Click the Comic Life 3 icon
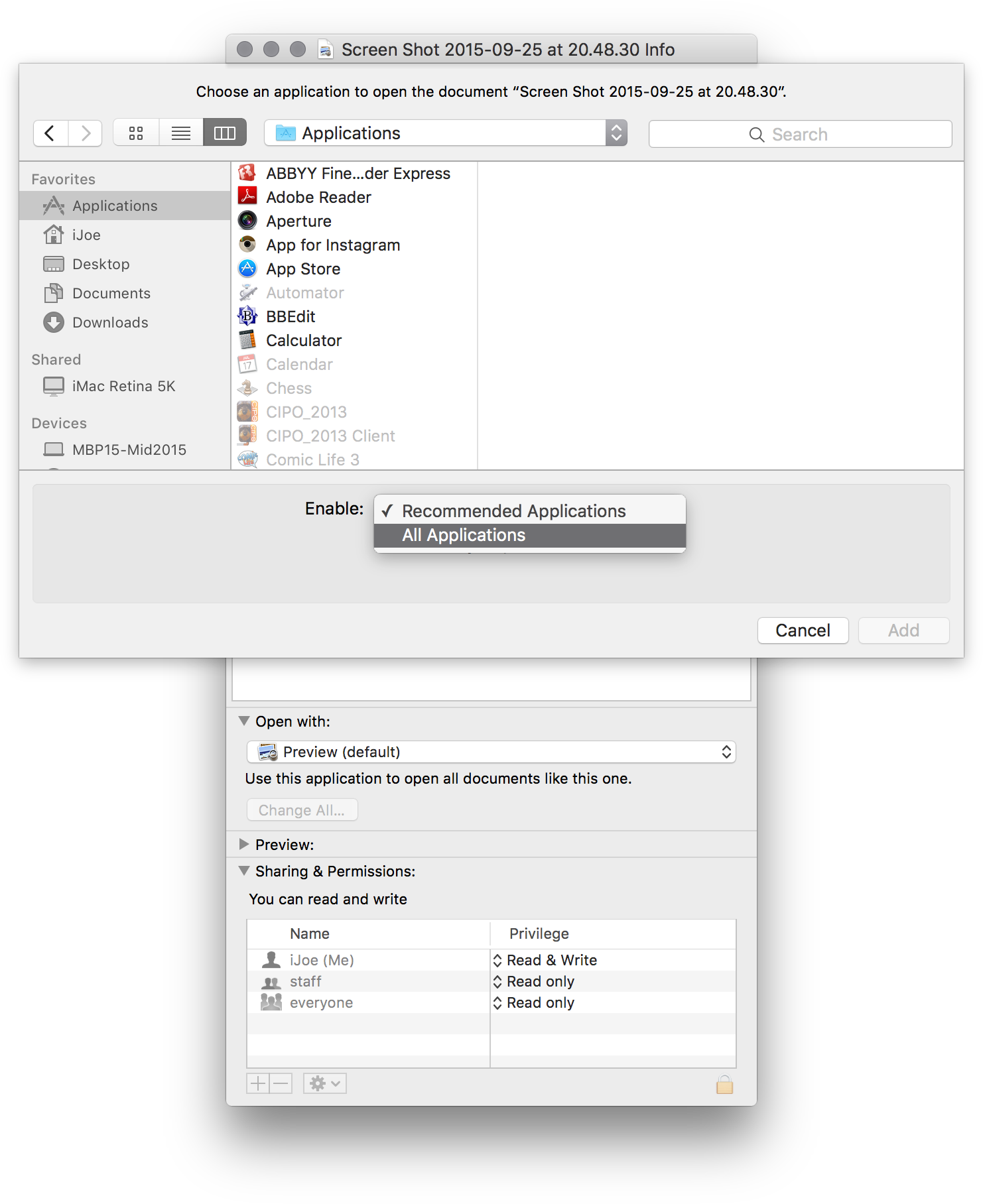This screenshot has width=983, height=1204. [x=247, y=459]
